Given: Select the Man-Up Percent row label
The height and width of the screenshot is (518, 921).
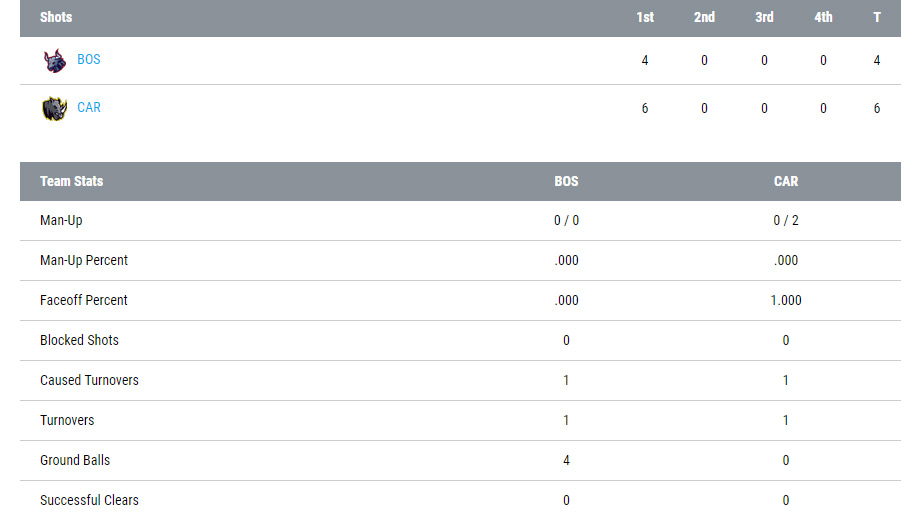Looking at the screenshot, I should click(84, 260).
